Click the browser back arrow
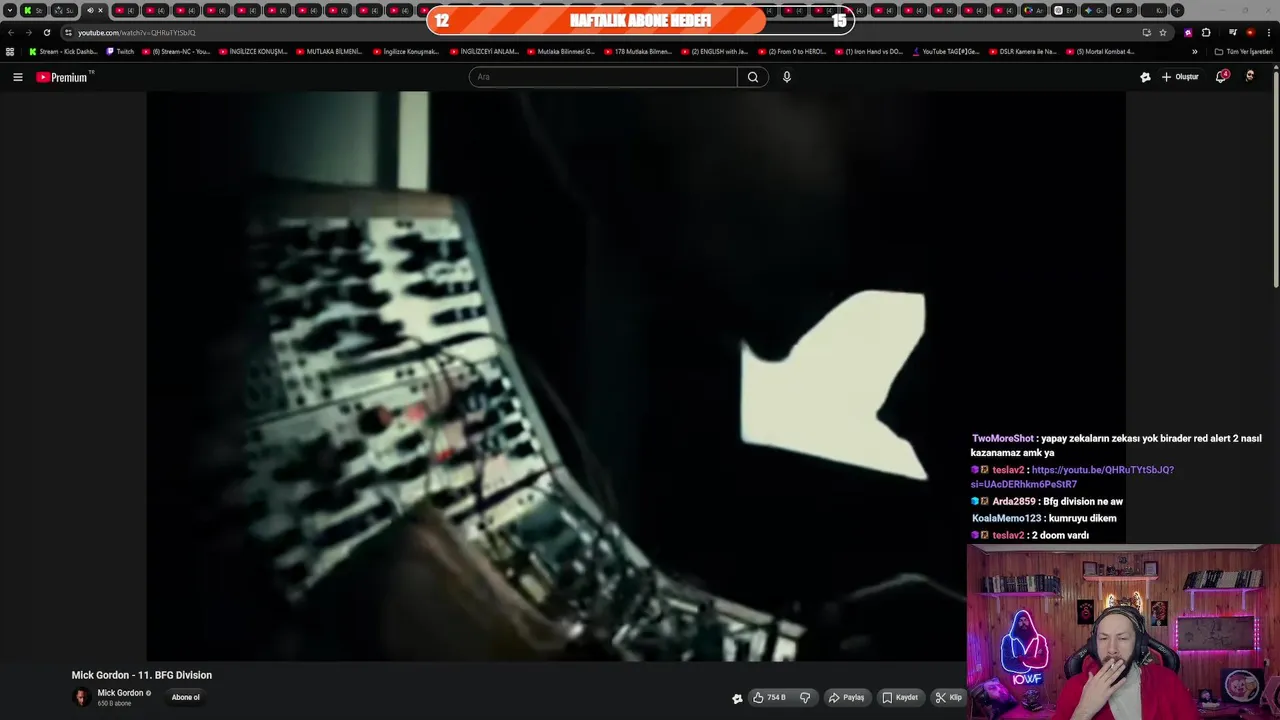 pos(11,32)
